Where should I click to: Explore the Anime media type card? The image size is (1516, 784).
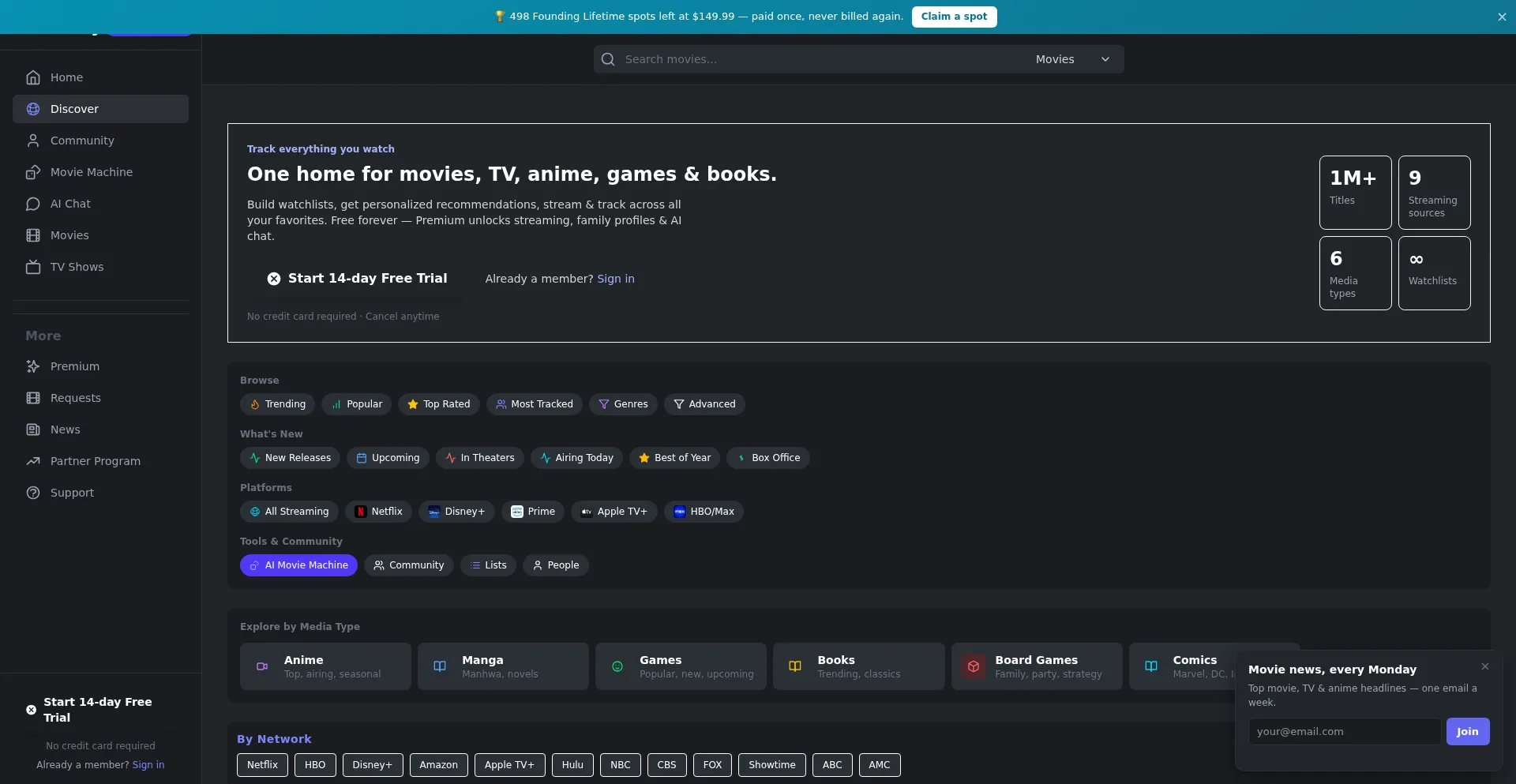click(x=325, y=666)
